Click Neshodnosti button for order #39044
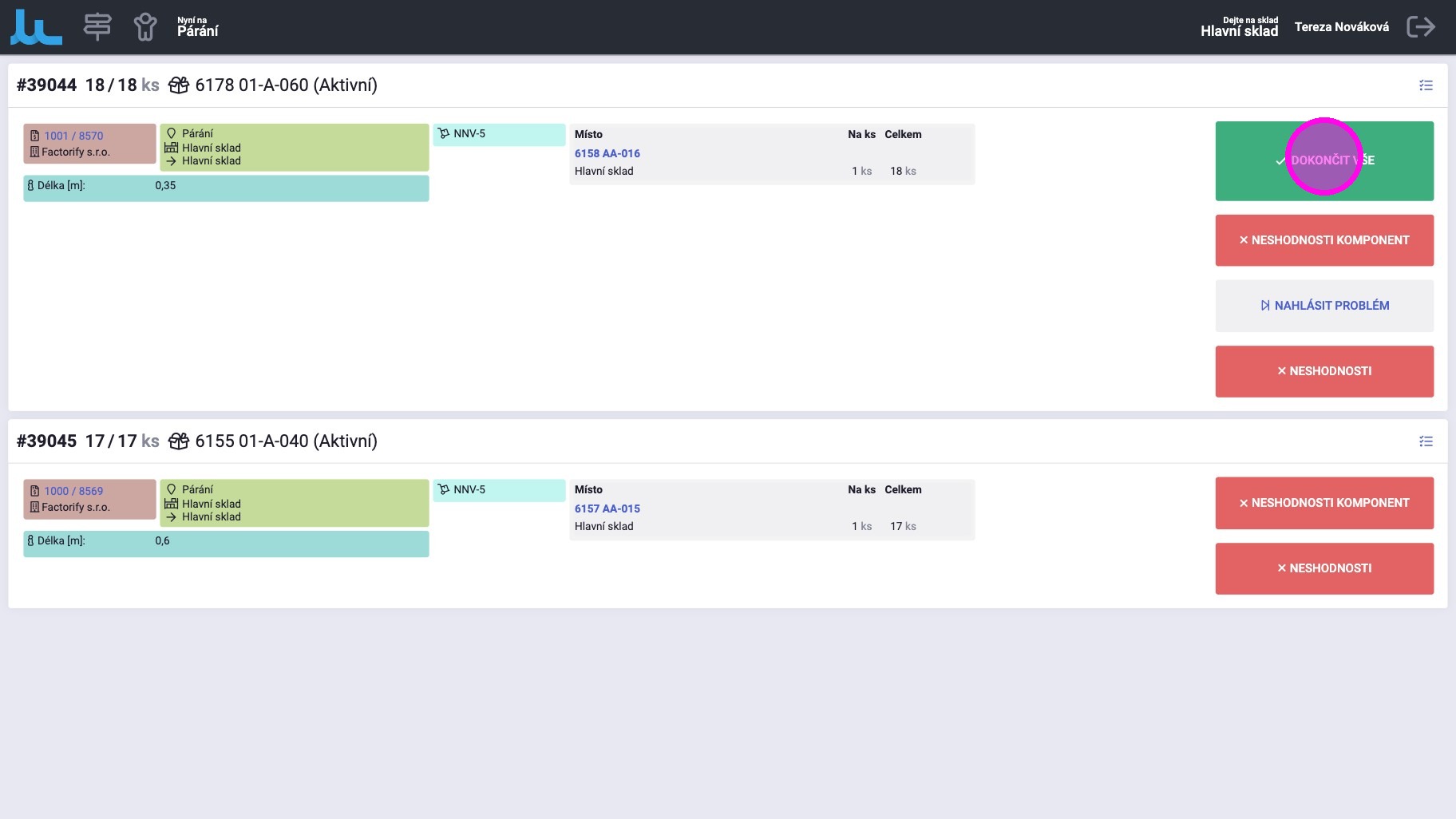The height and width of the screenshot is (819, 1456). pos(1324,371)
